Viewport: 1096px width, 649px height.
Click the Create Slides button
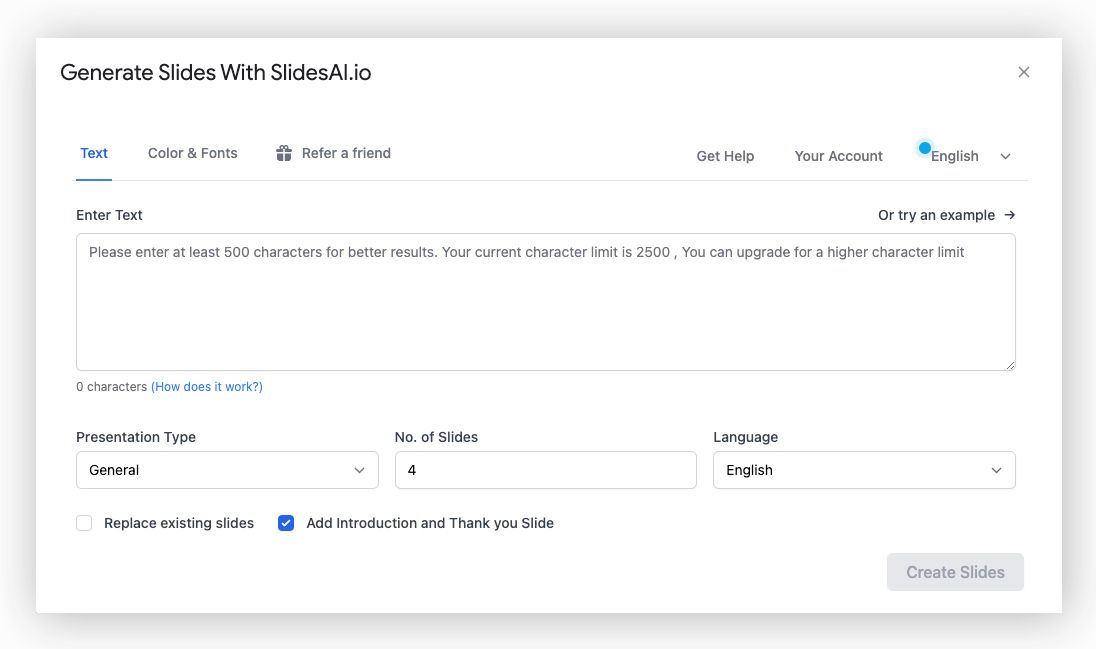(x=955, y=572)
